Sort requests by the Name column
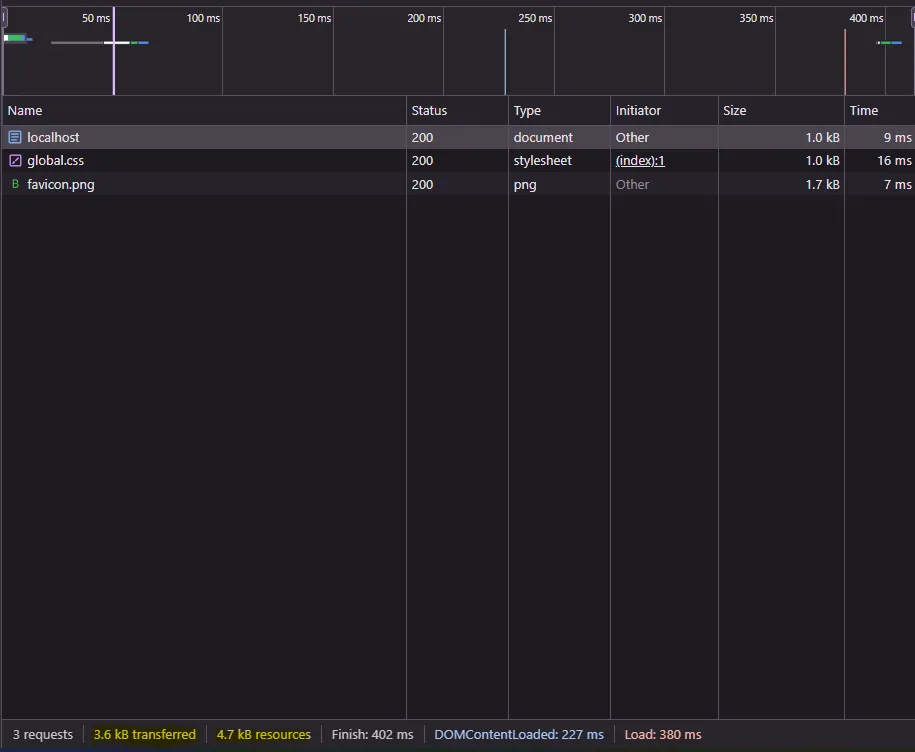915x752 pixels. pos(24,110)
